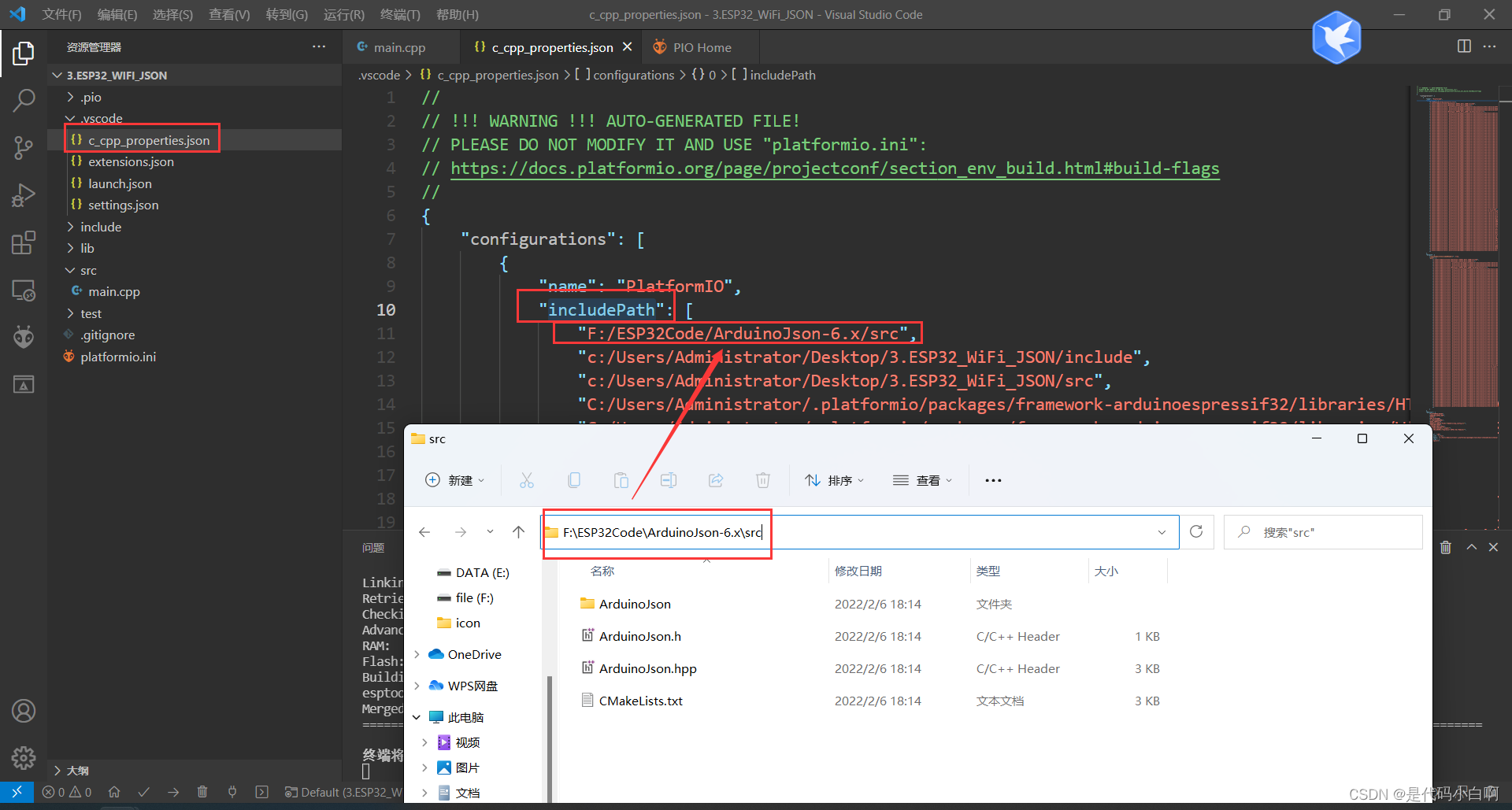Expand the .pio folder

pos(70,97)
